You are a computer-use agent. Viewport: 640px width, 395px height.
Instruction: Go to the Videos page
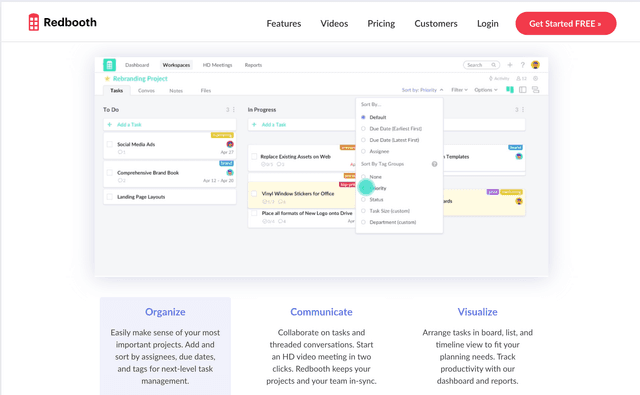[x=334, y=24]
